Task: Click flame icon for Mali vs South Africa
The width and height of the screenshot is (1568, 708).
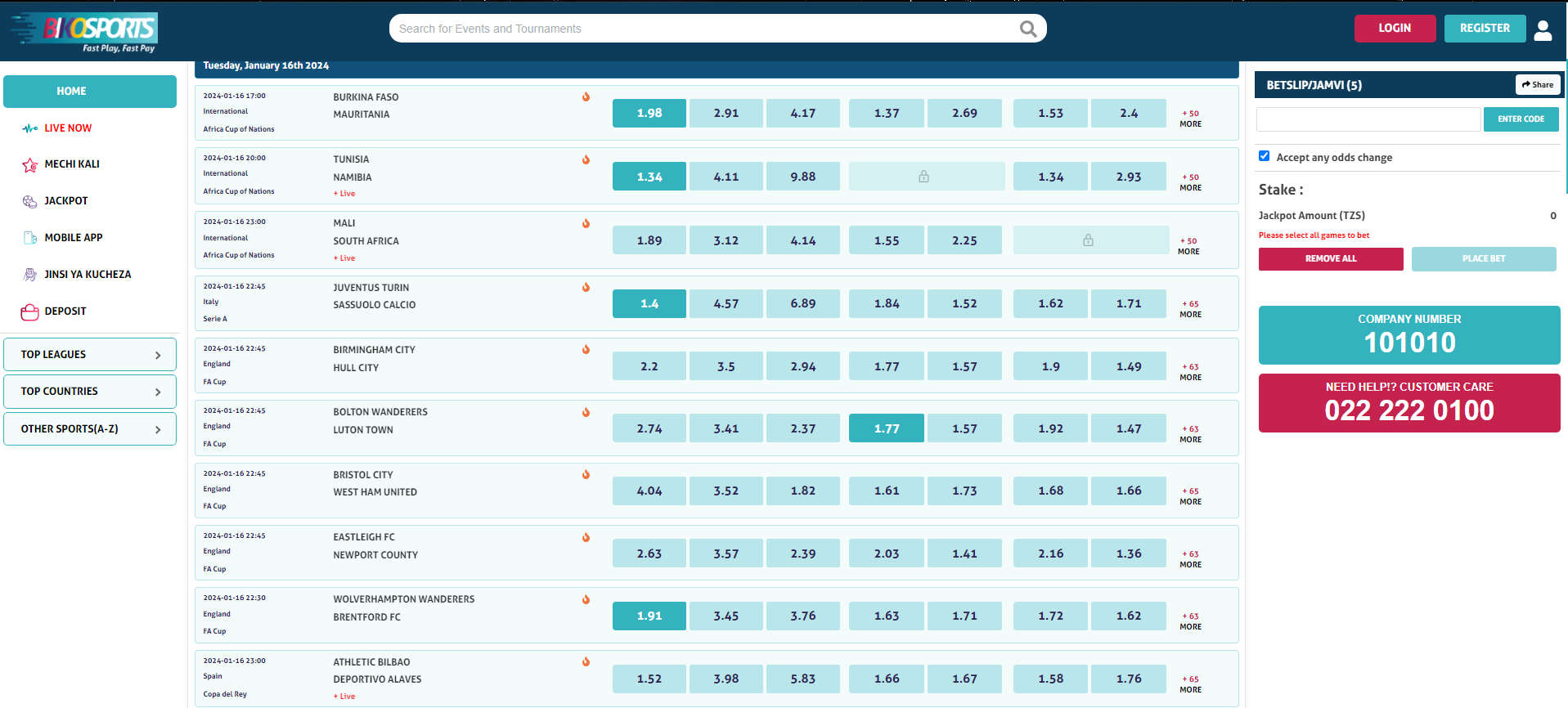Action: point(586,223)
